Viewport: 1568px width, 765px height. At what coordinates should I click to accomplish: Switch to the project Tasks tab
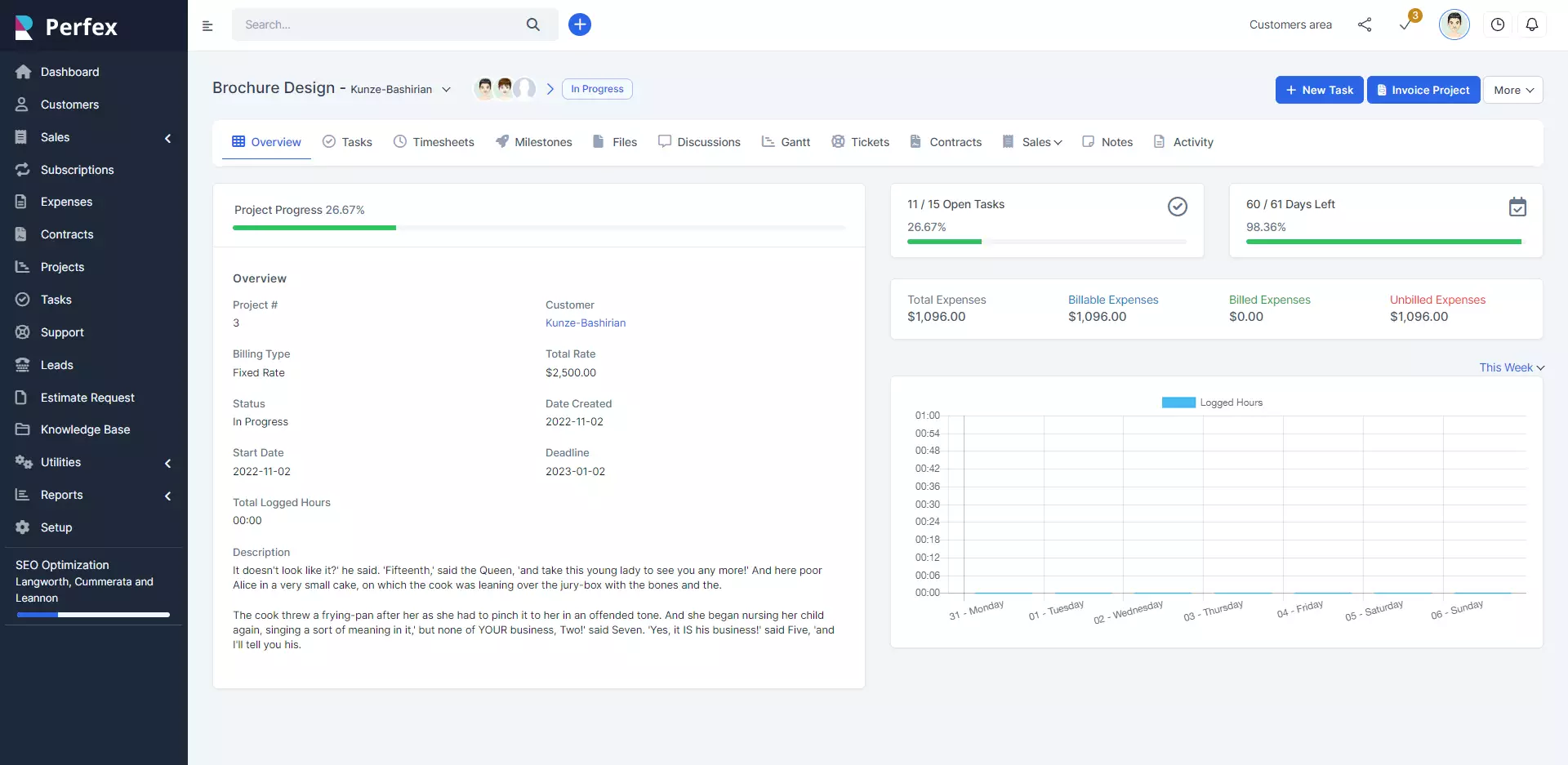pos(347,142)
